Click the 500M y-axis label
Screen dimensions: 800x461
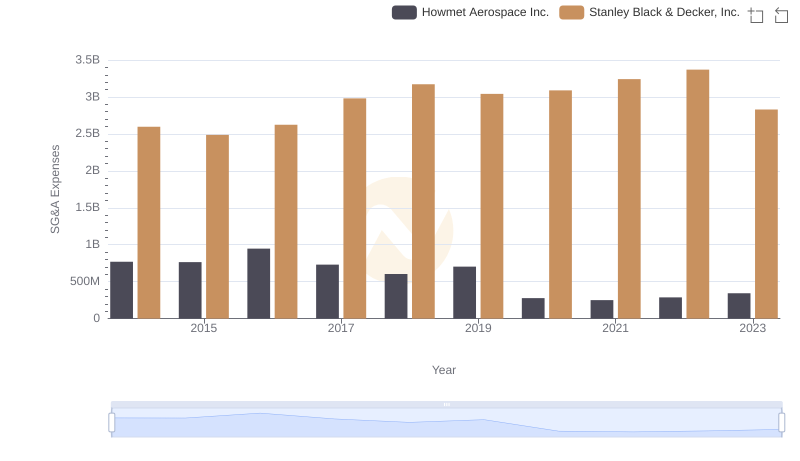coord(85,281)
